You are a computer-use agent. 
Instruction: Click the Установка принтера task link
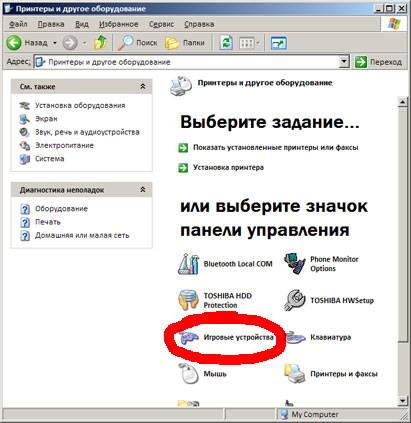pyautogui.click(x=228, y=167)
